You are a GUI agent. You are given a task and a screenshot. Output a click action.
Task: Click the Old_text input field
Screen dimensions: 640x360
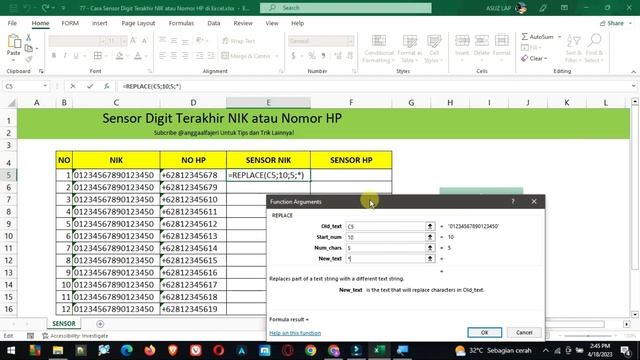pos(385,226)
